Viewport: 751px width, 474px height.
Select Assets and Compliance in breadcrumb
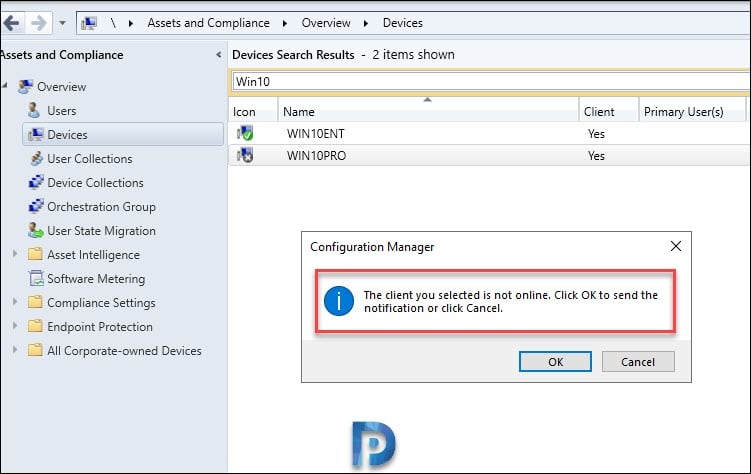point(208,23)
